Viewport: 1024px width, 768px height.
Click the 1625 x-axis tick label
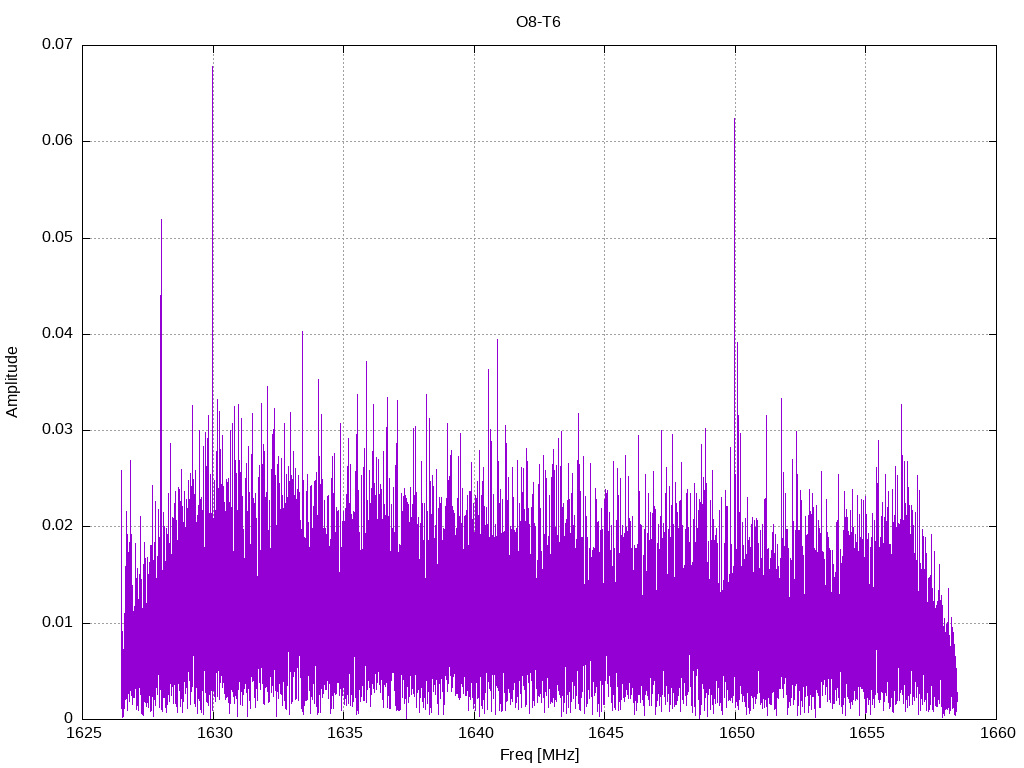pos(82,733)
